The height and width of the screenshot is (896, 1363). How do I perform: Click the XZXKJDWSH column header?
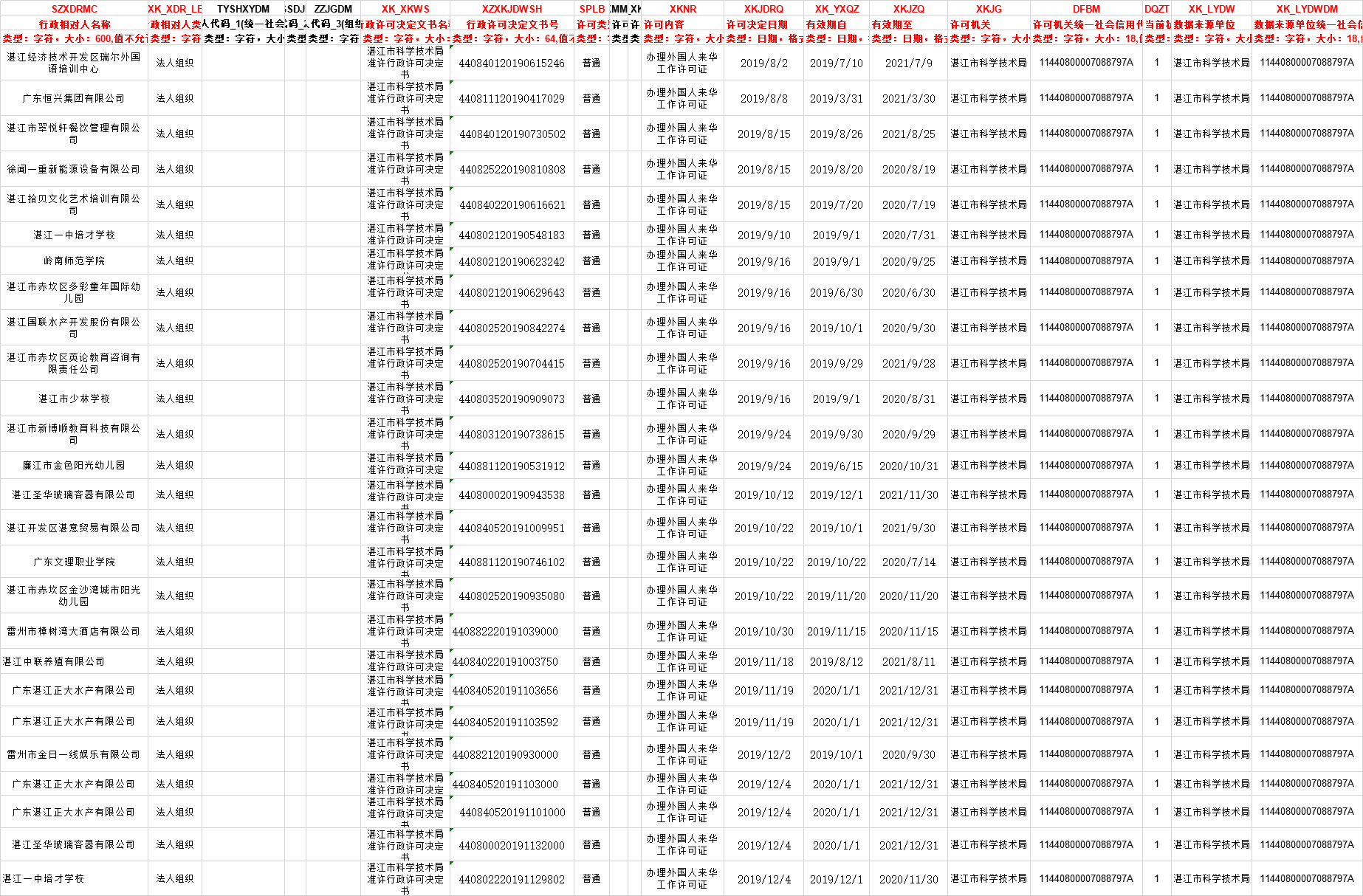512,9
